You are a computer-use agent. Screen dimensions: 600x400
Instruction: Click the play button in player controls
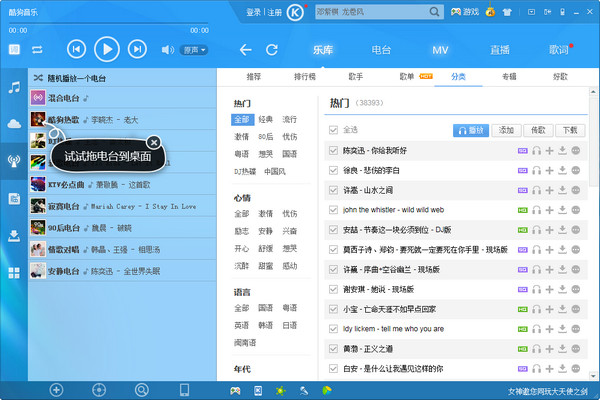click(106, 49)
